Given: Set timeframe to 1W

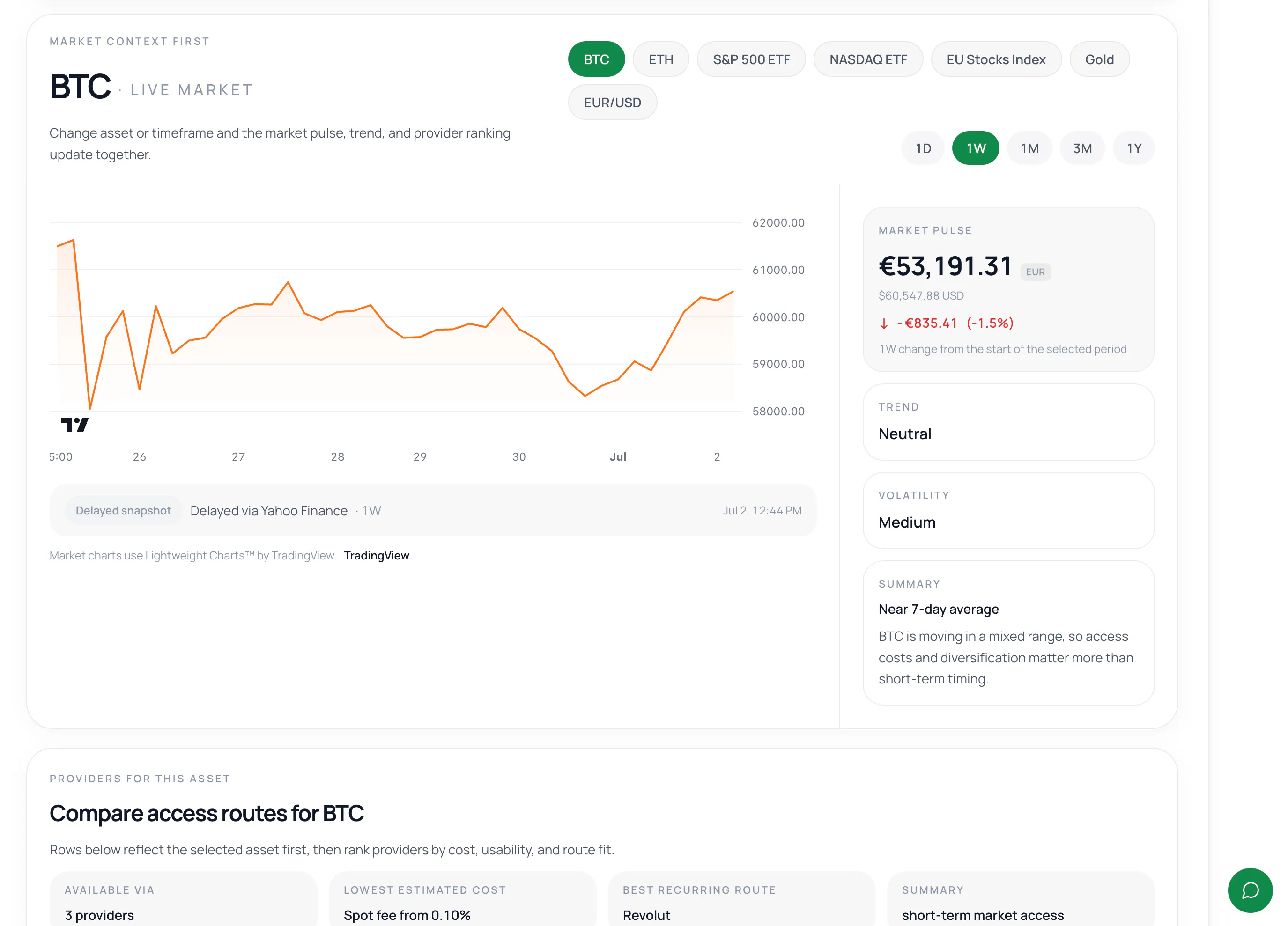Looking at the screenshot, I should click(x=976, y=148).
